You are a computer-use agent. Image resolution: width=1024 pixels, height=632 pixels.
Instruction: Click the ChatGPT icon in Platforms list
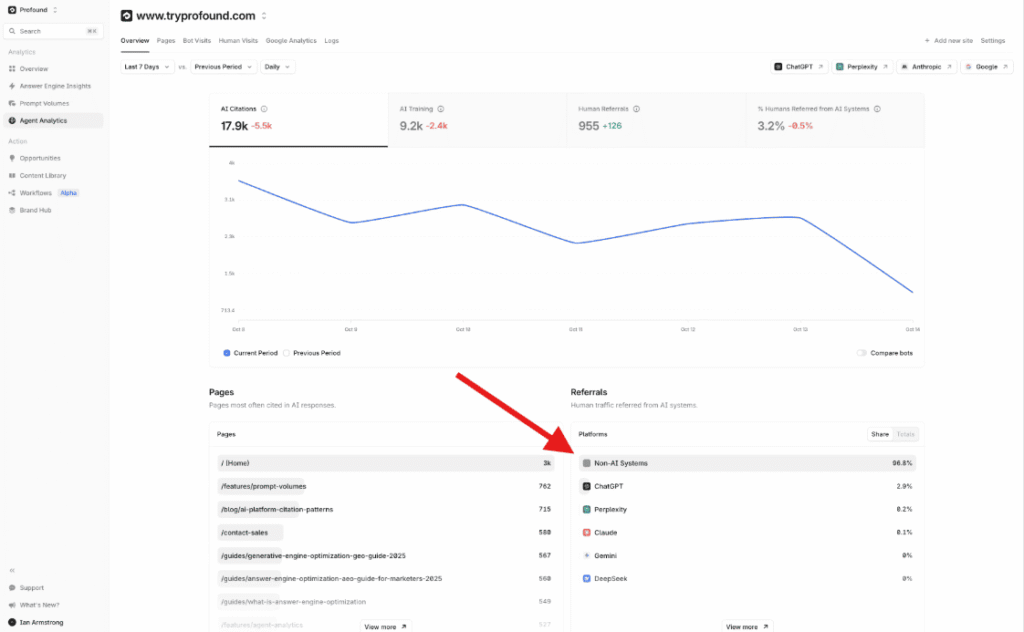coord(586,486)
